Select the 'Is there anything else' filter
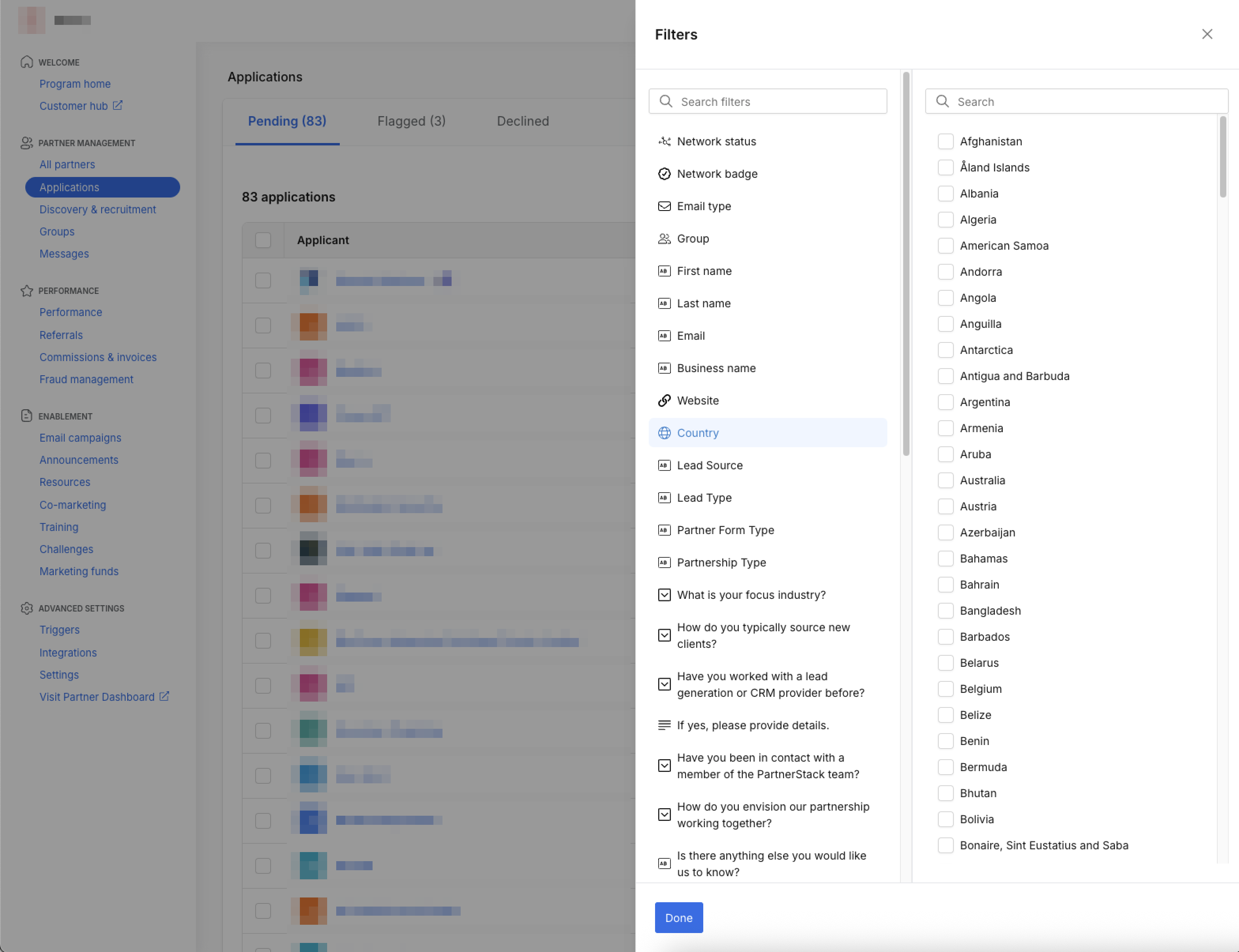Viewport: 1239px width, 952px height. pos(767,863)
